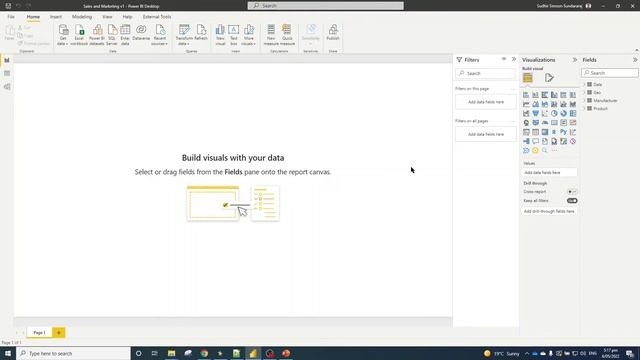Switch to the Modeling ribbon tab

pyautogui.click(x=82, y=17)
